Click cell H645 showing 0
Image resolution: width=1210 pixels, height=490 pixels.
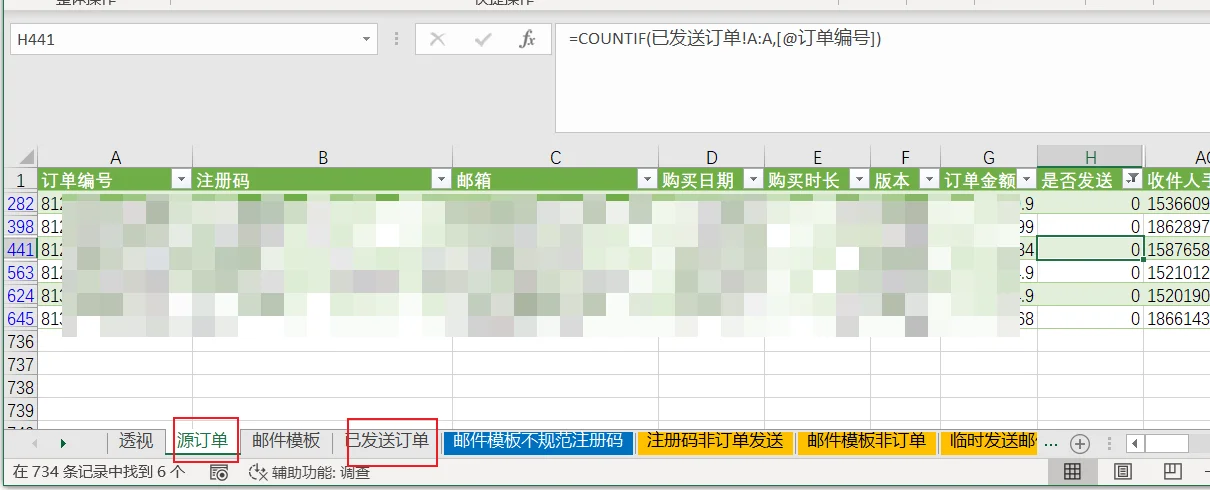(x=1091, y=318)
